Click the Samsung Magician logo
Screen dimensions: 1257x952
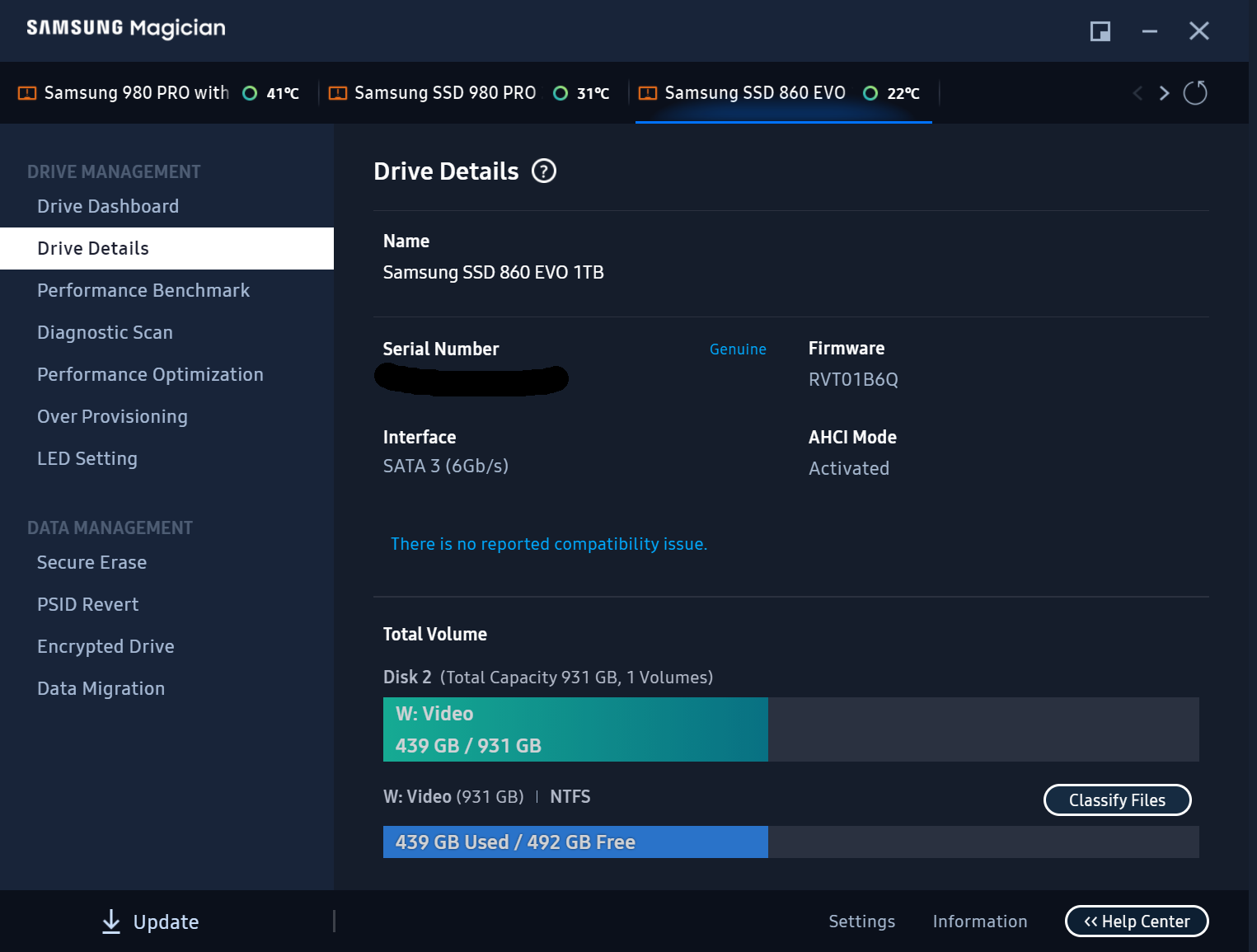point(126,28)
